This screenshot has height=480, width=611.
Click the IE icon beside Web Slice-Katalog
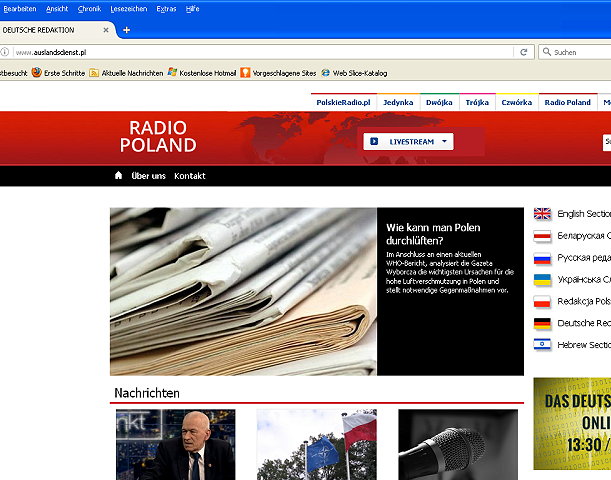[x=325, y=73]
